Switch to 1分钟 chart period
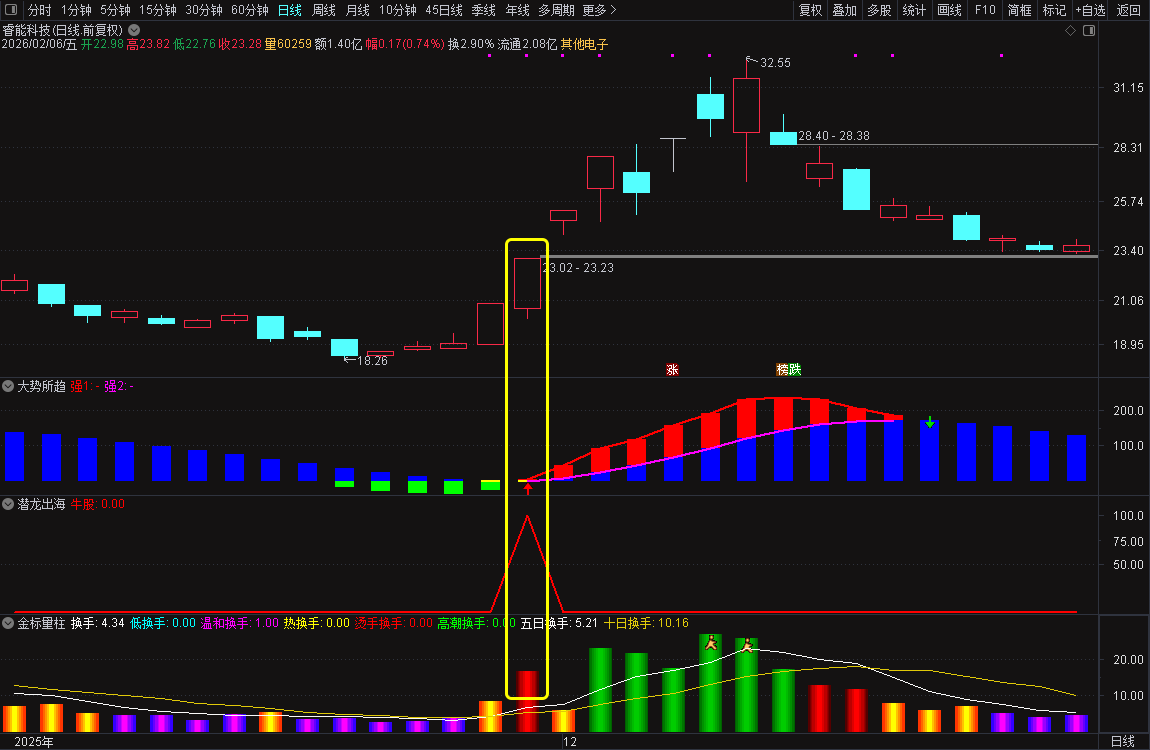1150x750 pixels. tap(76, 10)
